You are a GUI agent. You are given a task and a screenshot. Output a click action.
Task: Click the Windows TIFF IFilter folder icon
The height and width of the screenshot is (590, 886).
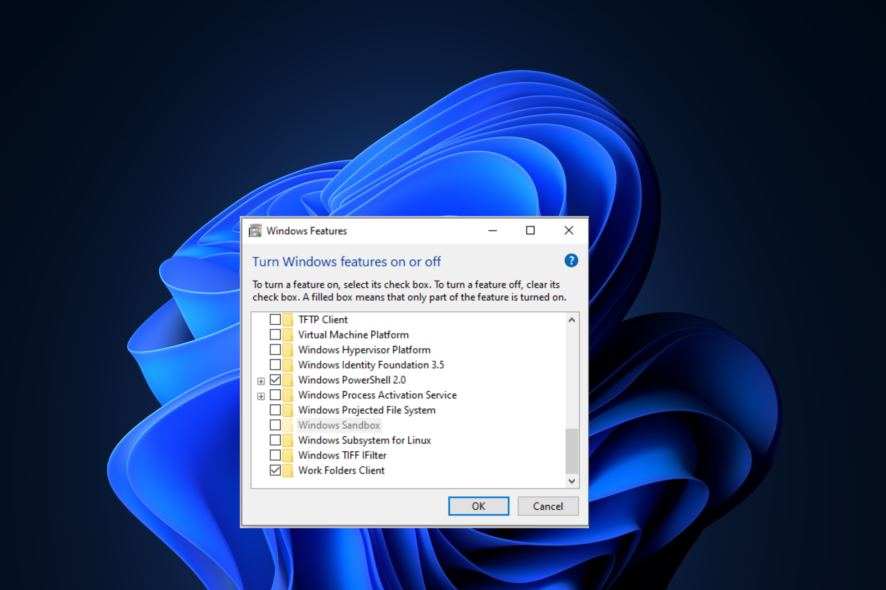288,455
